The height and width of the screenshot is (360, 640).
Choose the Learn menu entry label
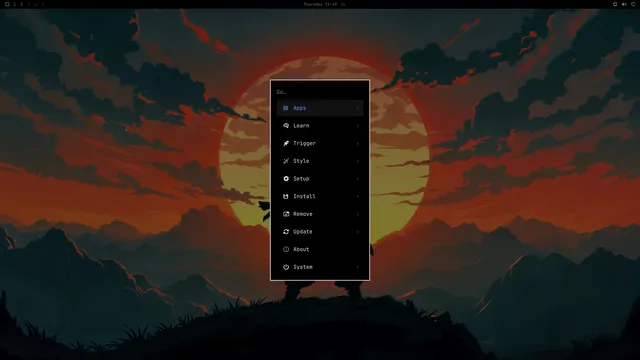pyautogui.click(x=301, y=126)
